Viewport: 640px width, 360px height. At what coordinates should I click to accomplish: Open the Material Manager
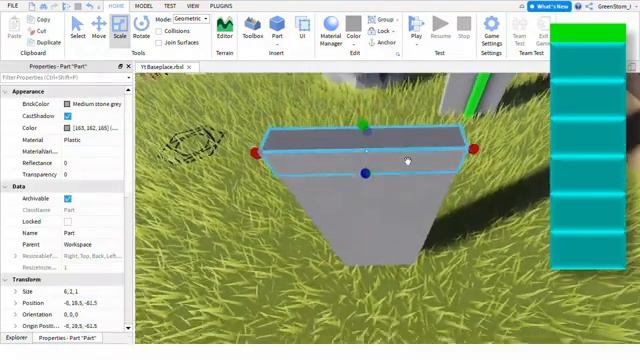[x=331, y=31]
